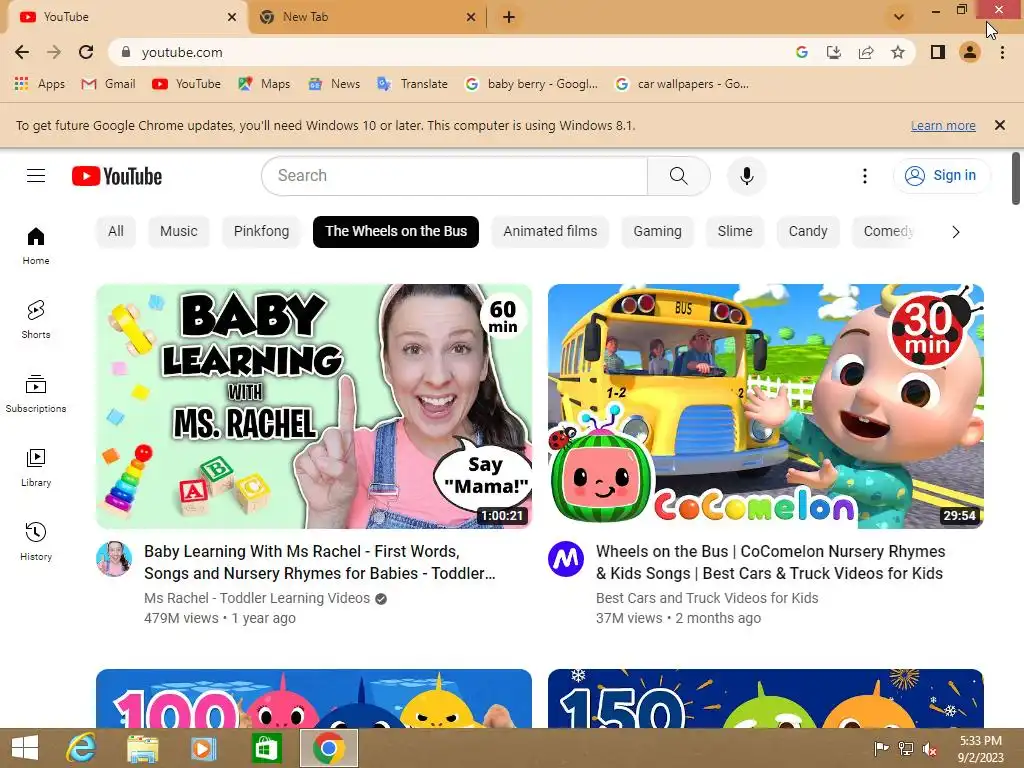Select the Candy filter chip

click(x=808, y=231)
